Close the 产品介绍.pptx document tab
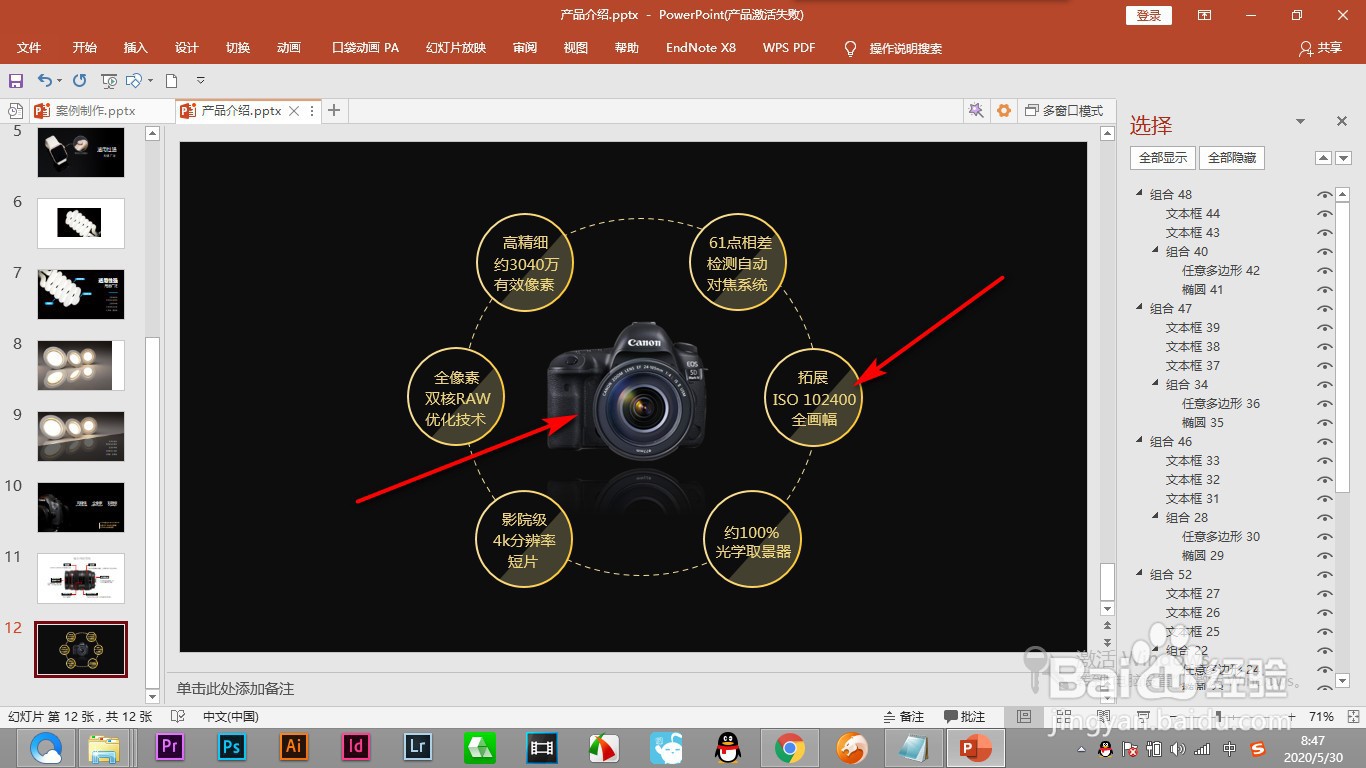Viewport: 1366px width, 768px height. (x=294, y=111)
